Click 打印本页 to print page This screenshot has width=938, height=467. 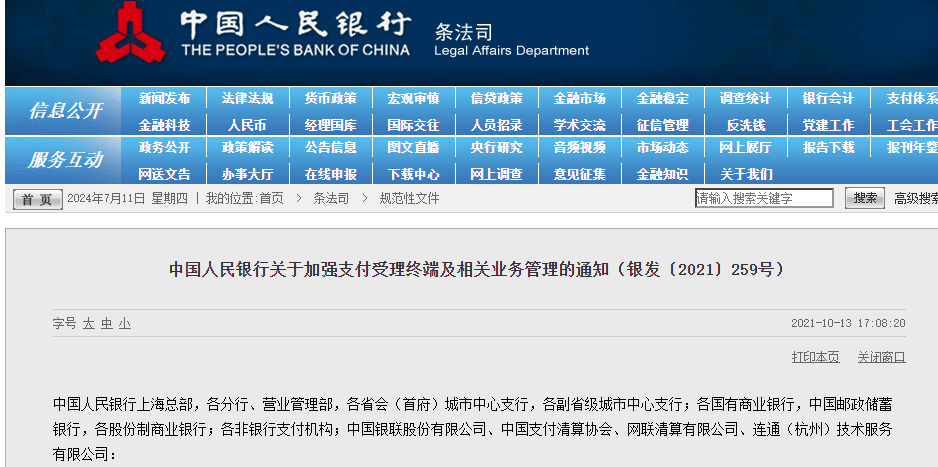tap(815, 358)
